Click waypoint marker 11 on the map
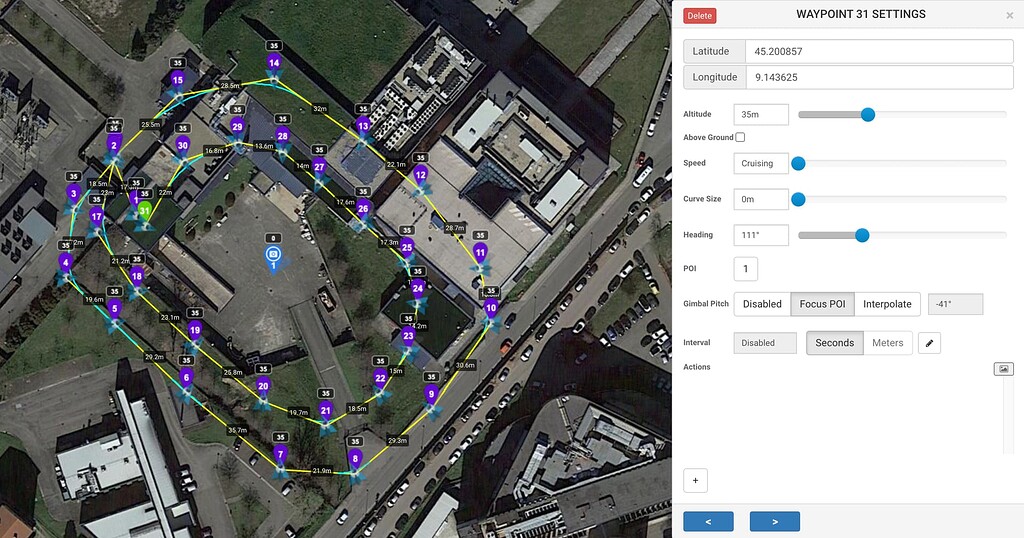The width and height of the screenshot is (1024, 538). 481,253
